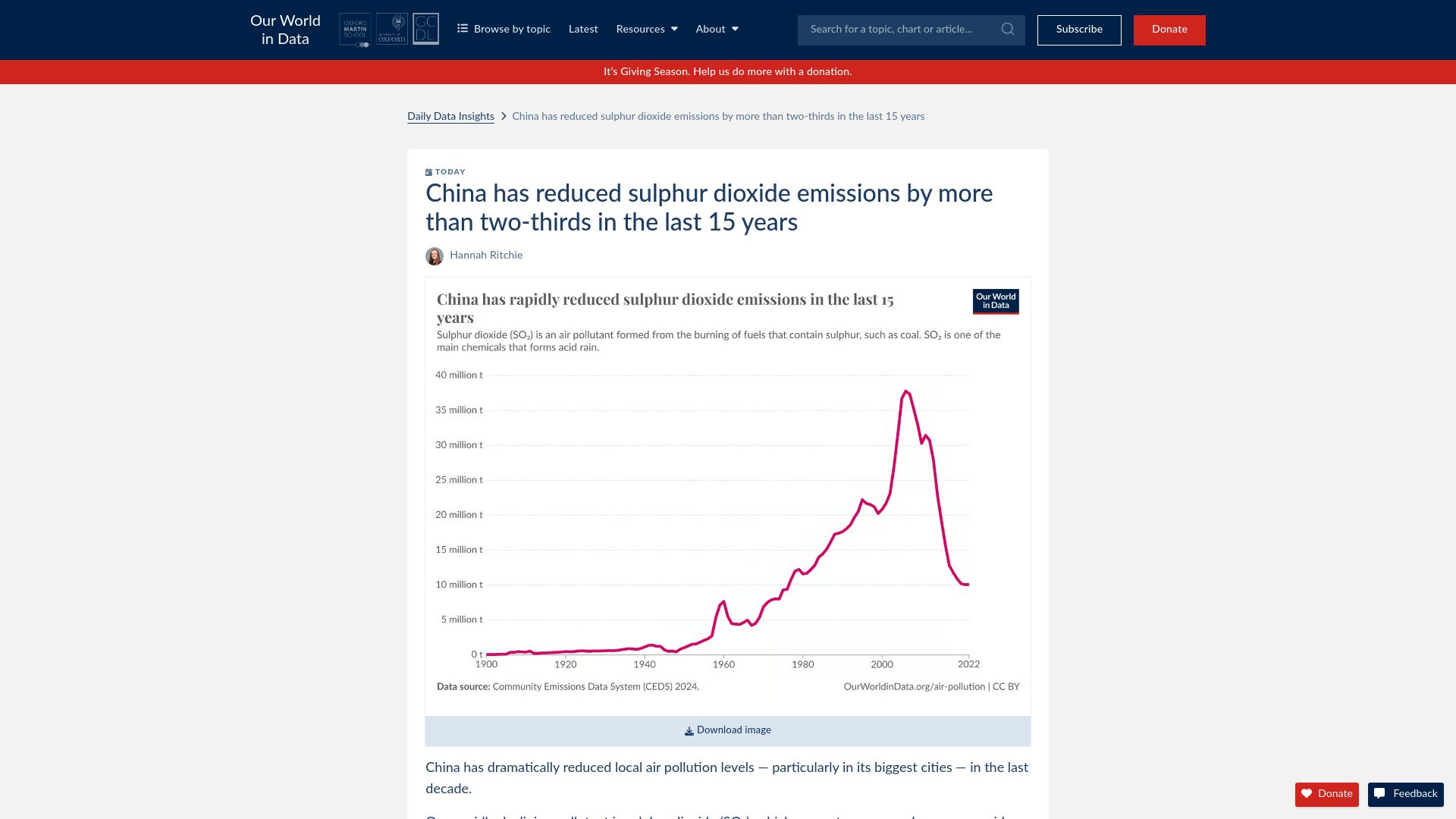Click the speech bubble Feedback icon
Viewport: 1456px width, 819px height.
click(x=1379, y=794)
